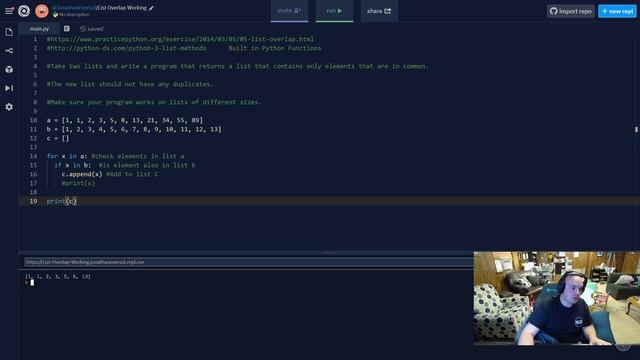Click line number 19 in the gutter
640x360 pixels.
tap(33, 201)
